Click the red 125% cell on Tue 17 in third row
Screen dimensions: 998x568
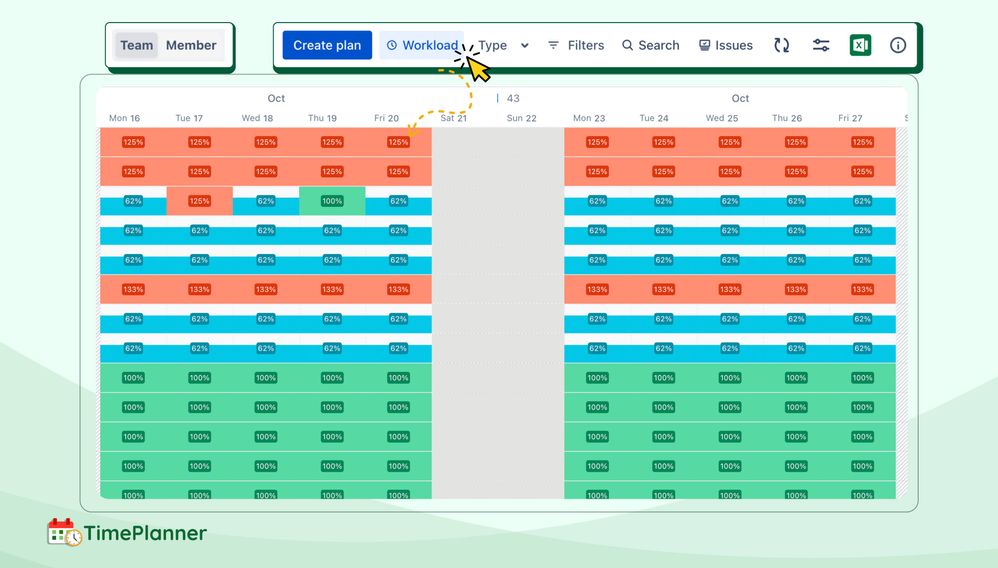point(199,201)
